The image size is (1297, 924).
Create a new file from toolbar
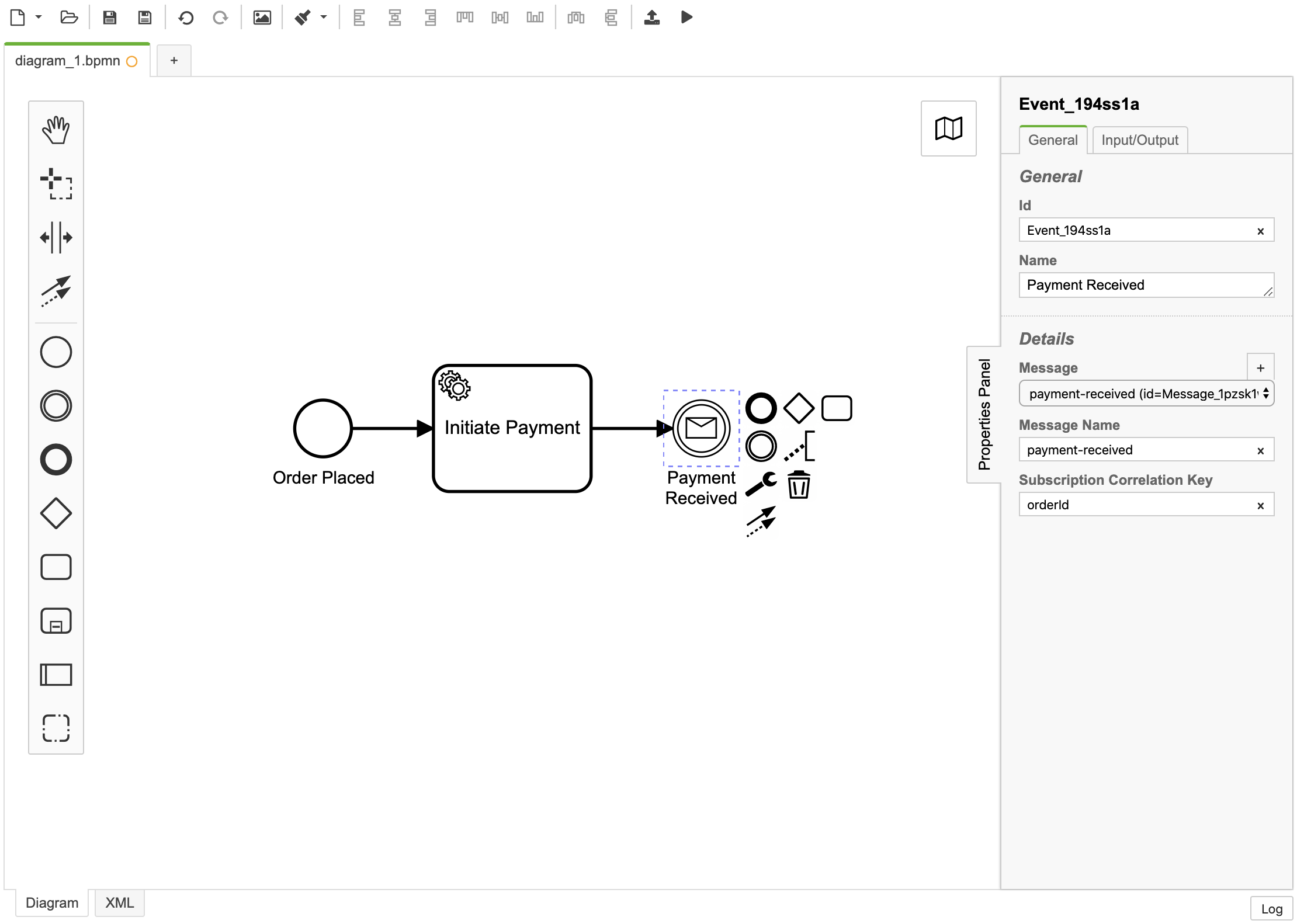(x=18, y=18)
